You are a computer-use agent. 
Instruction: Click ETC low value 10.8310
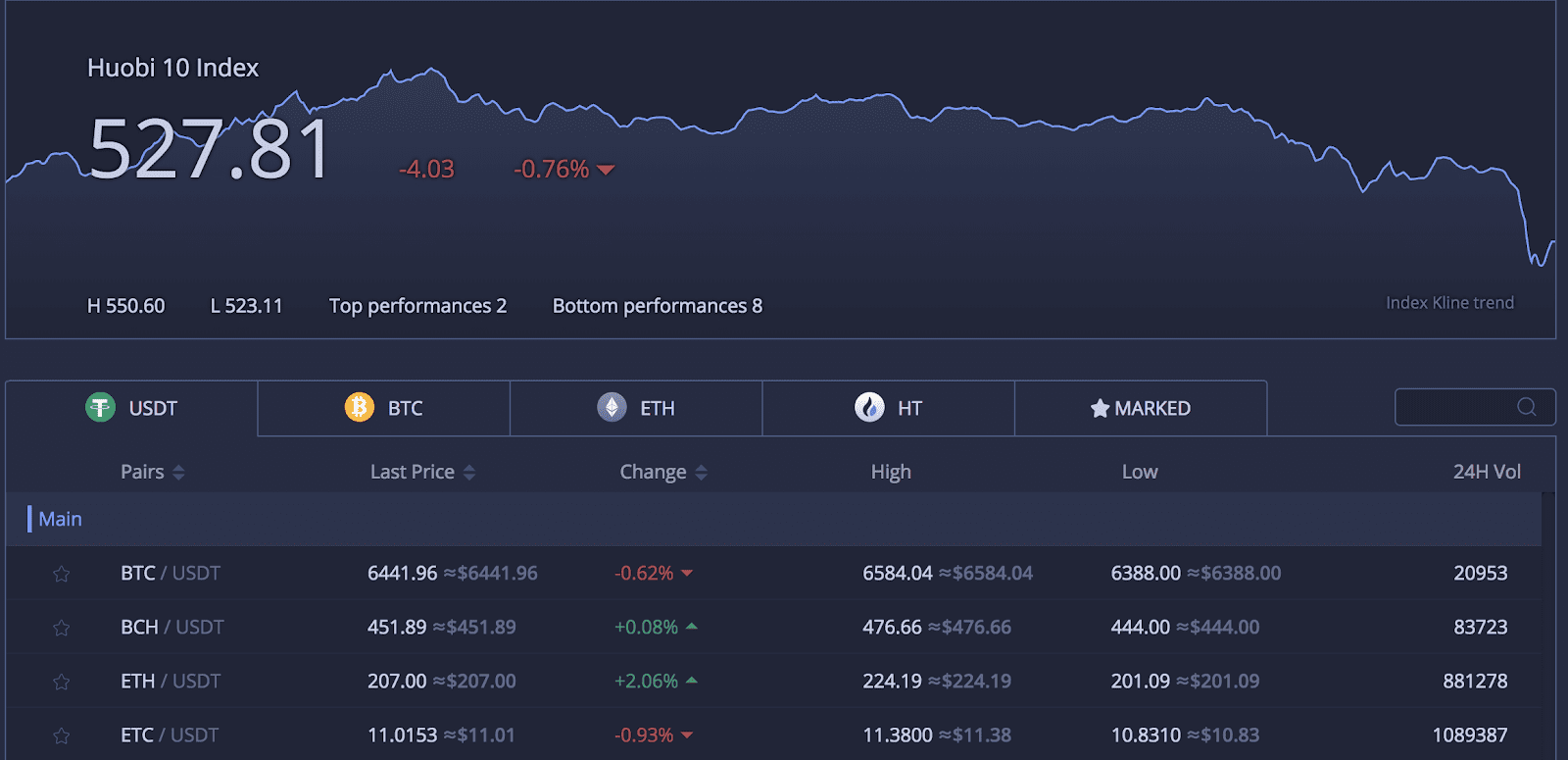(x=1146, y=735)
